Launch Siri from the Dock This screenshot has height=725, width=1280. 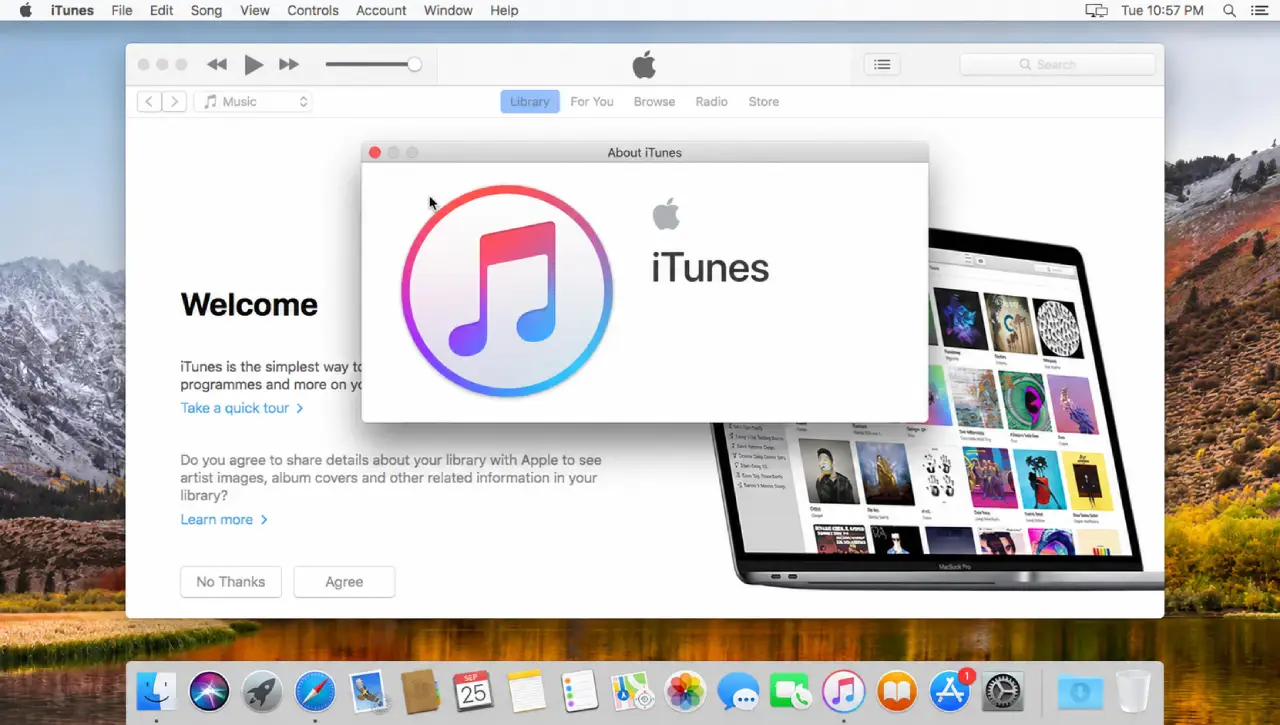(209, 690)
